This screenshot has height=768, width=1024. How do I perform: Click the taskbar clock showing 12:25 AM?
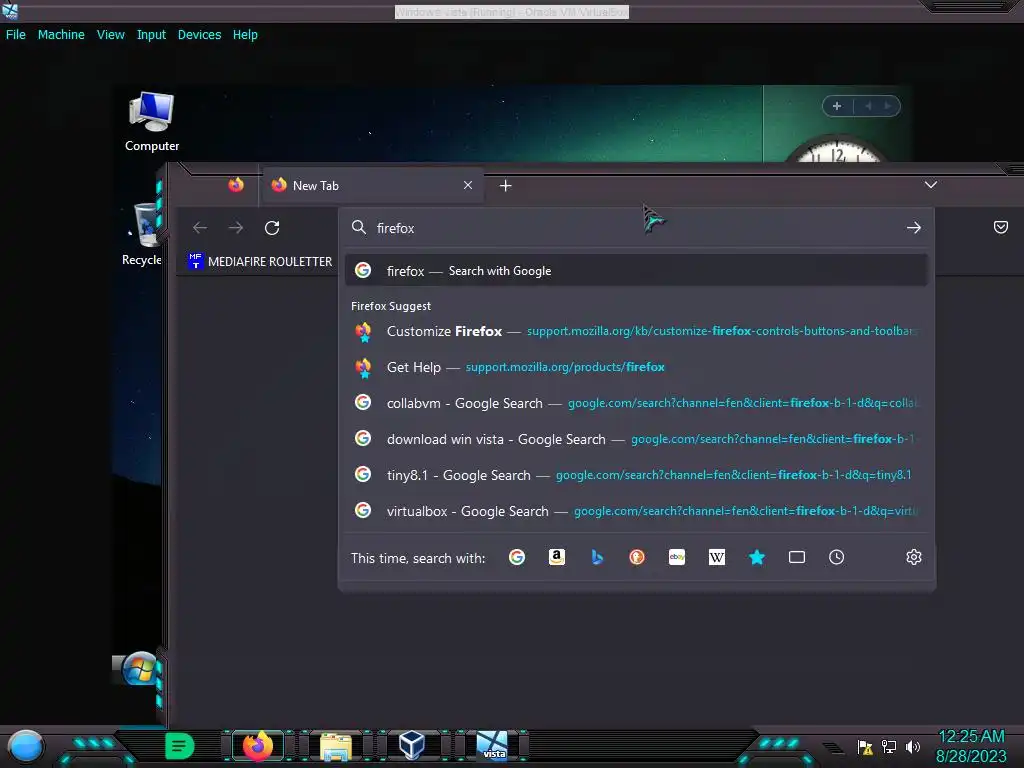pyautogui.click(x=971, y=746)
